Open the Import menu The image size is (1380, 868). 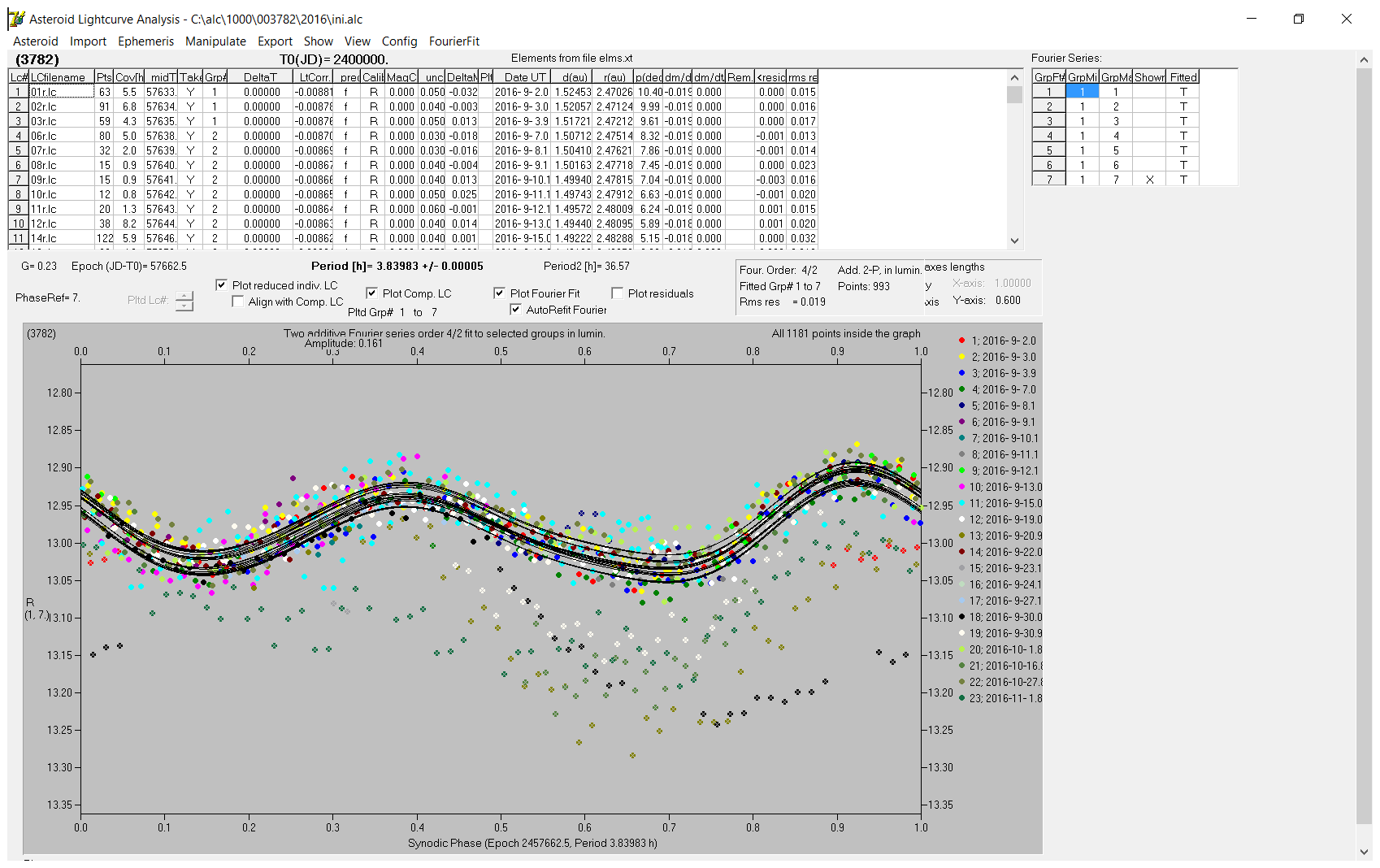tap(88, 41)
